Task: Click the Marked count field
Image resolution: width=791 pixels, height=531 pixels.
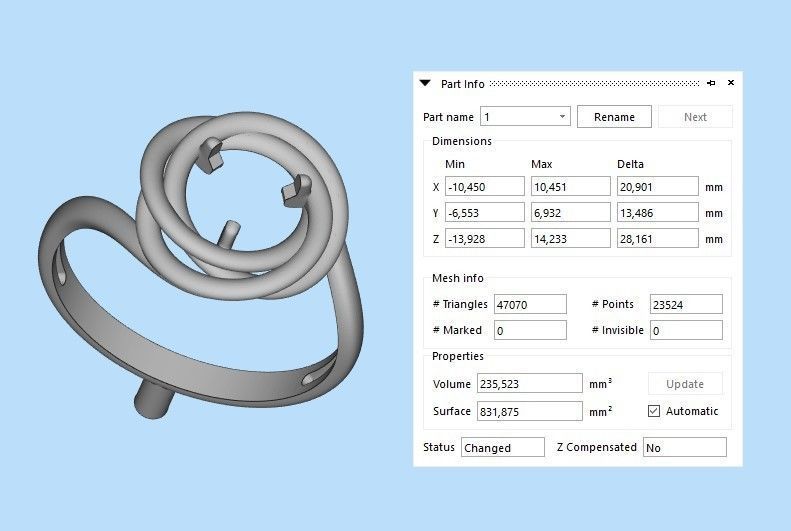Action: pos(530,330)
